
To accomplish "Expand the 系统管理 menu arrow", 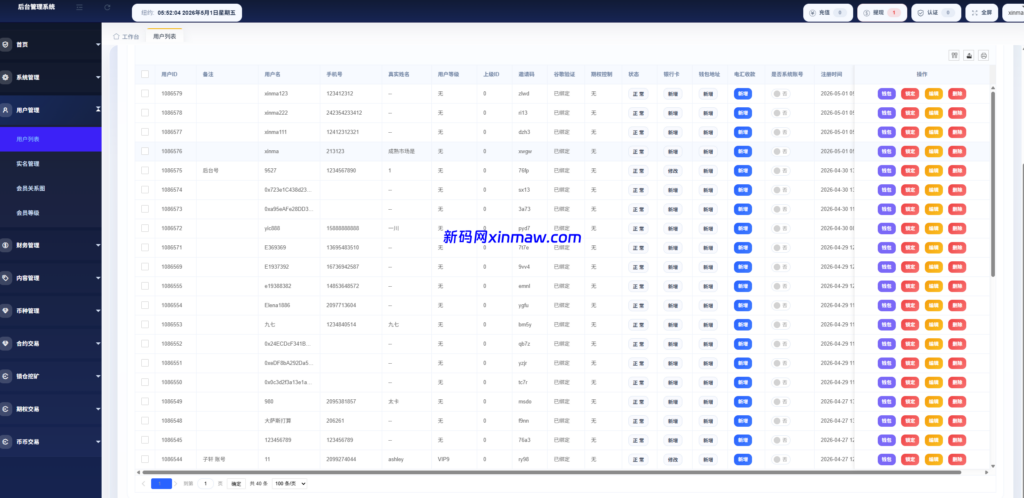I will [x=98, y=77].
